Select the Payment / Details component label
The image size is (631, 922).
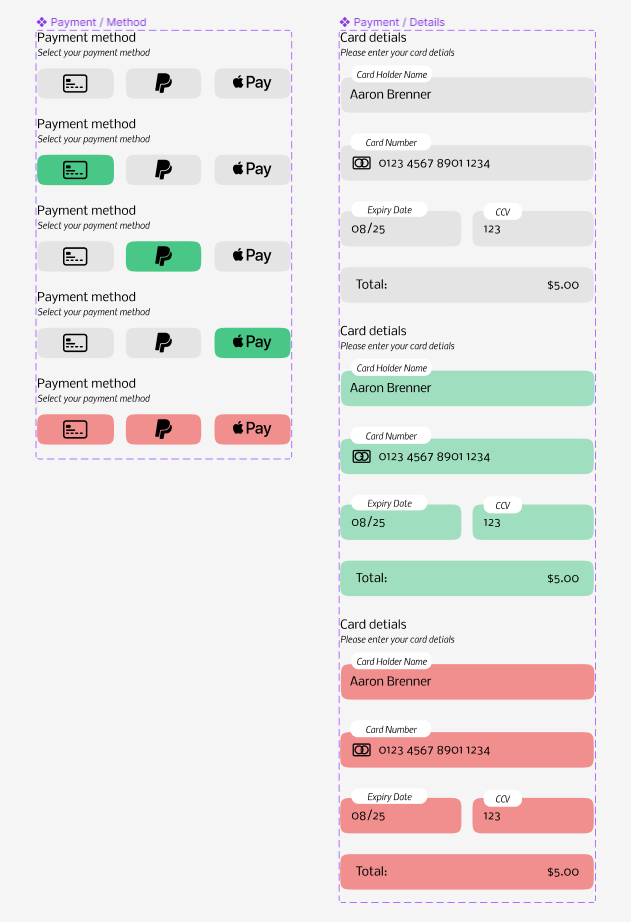coord(392,22)
